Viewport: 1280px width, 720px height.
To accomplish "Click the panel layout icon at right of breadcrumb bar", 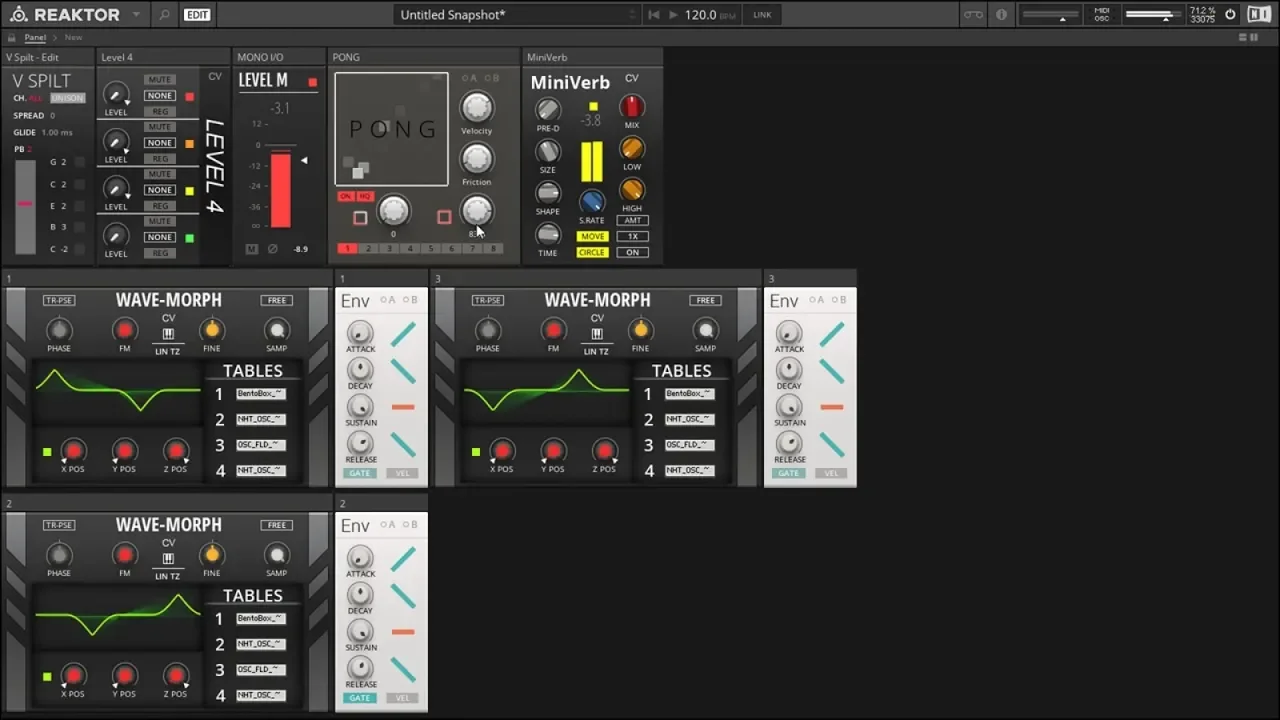I will (1247, 37).
